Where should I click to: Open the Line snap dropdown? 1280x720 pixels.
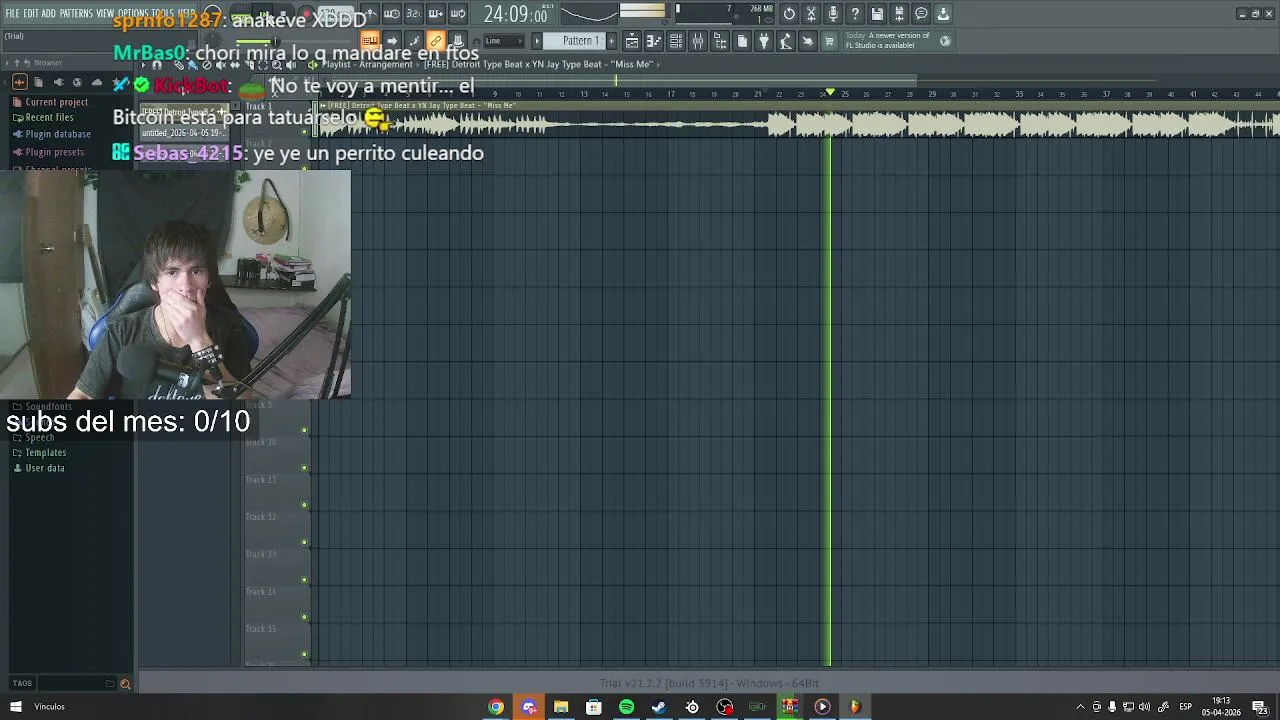(x=503, y=41)
